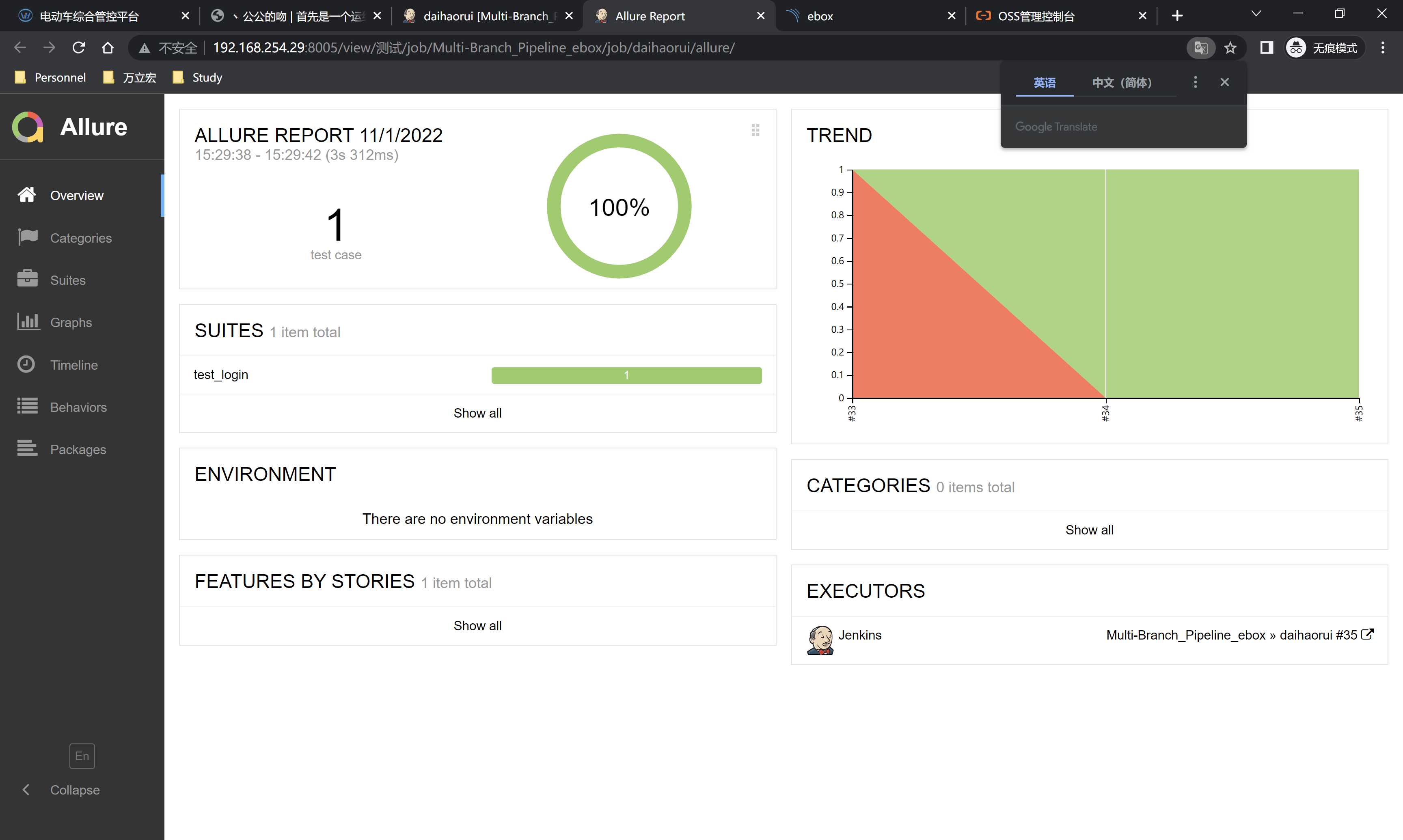Open the En language dropdown
Viewport: 1403px width, 840px height.
tap(82, 756)
